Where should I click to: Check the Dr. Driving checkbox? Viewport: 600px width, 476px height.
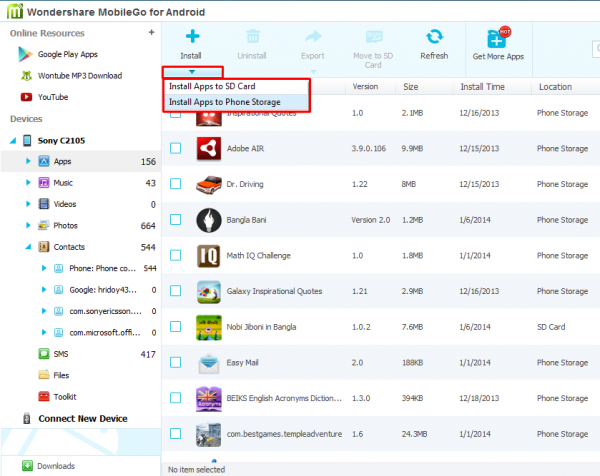176,184
